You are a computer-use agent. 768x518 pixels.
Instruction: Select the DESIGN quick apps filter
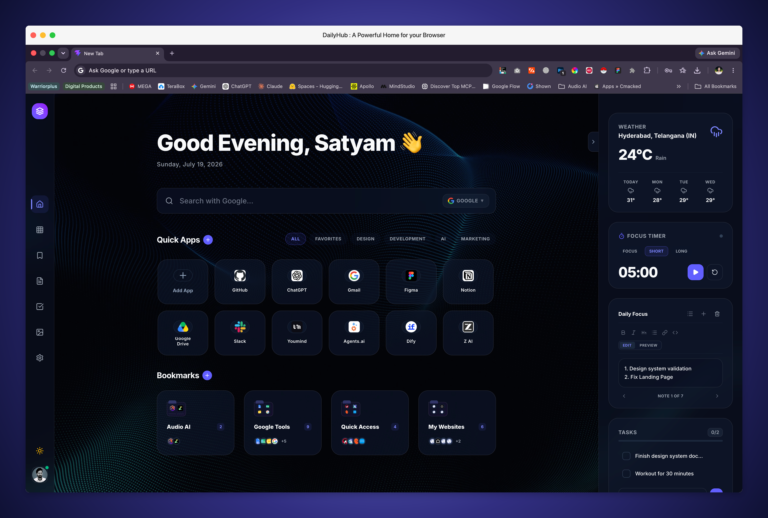pyautogui.click(x=365, y=239)
